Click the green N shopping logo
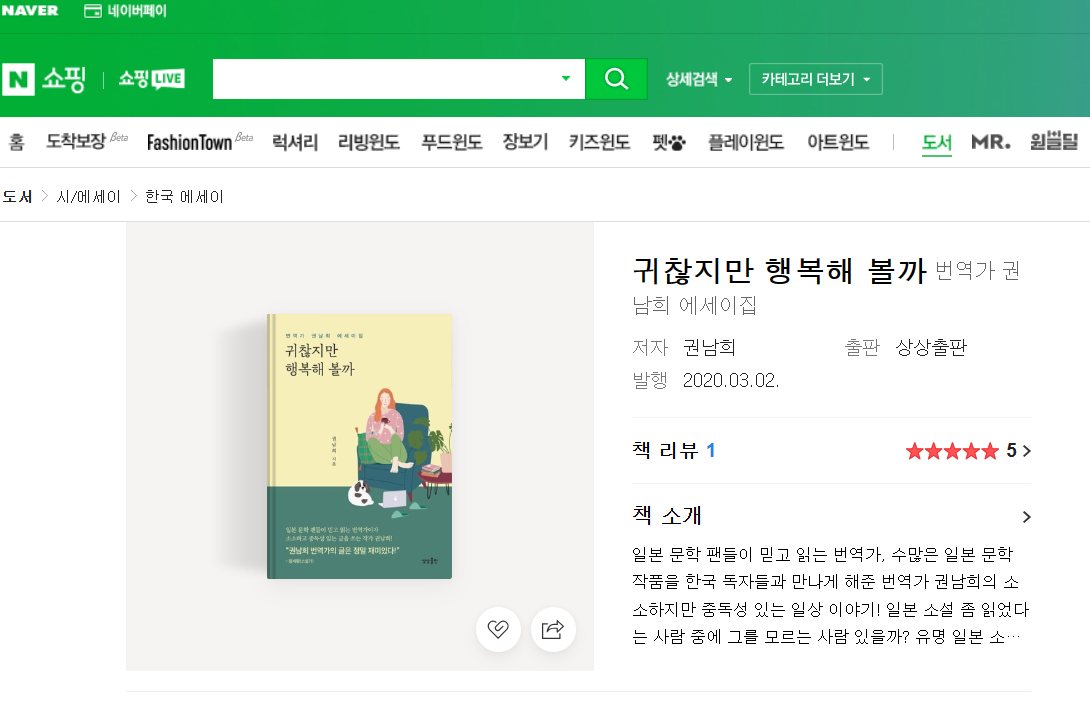Viewport: 1090px width, 703px height. pos(18,79)
